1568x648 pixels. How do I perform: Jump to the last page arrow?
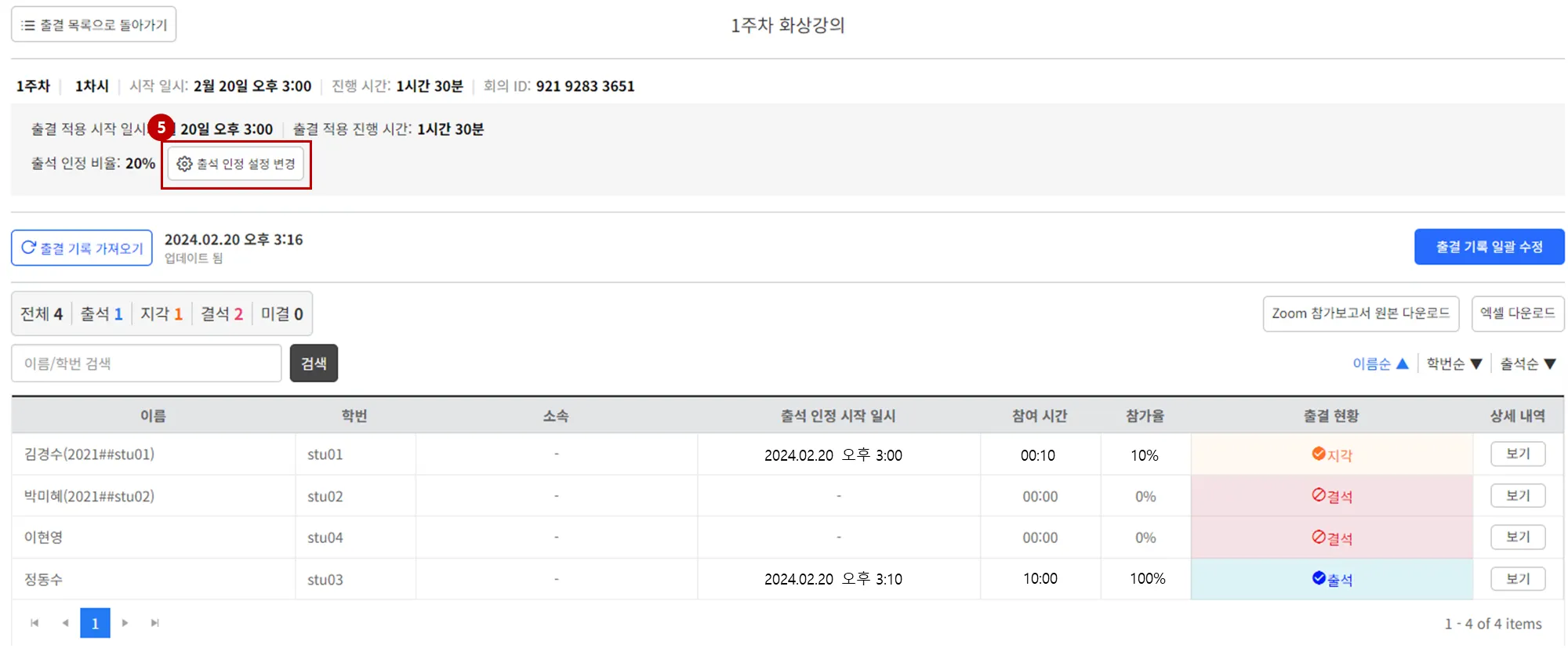[155, 623]
